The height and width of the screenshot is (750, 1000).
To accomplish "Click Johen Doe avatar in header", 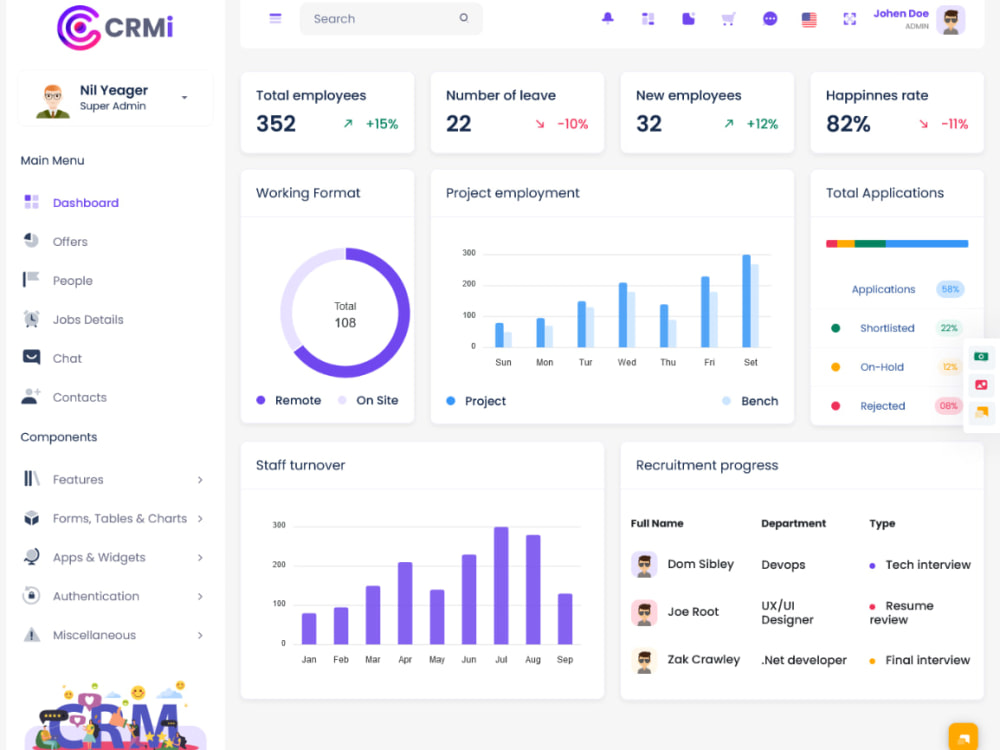I will pyautogui.click(x=950, y=20).
